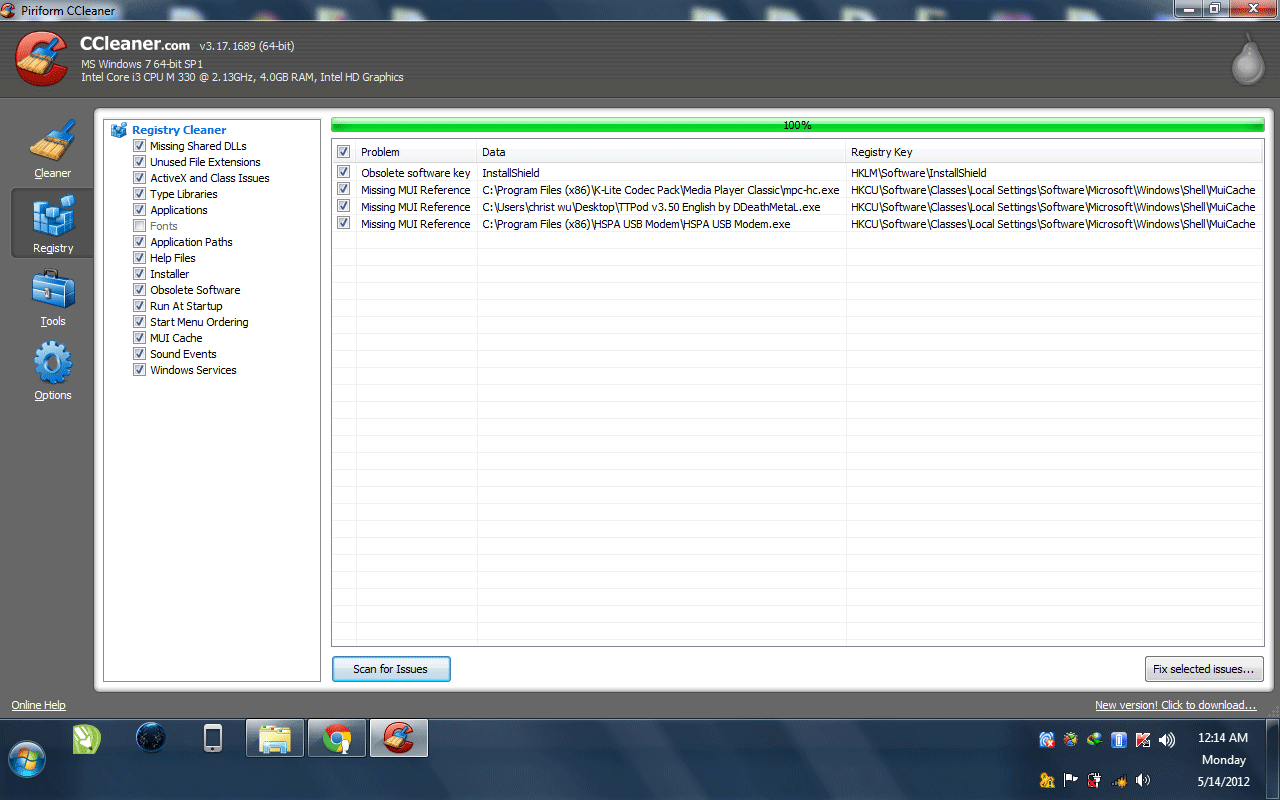Open the network signal tray icon
Screen dimensions: 1280x800
(1119, 780)
